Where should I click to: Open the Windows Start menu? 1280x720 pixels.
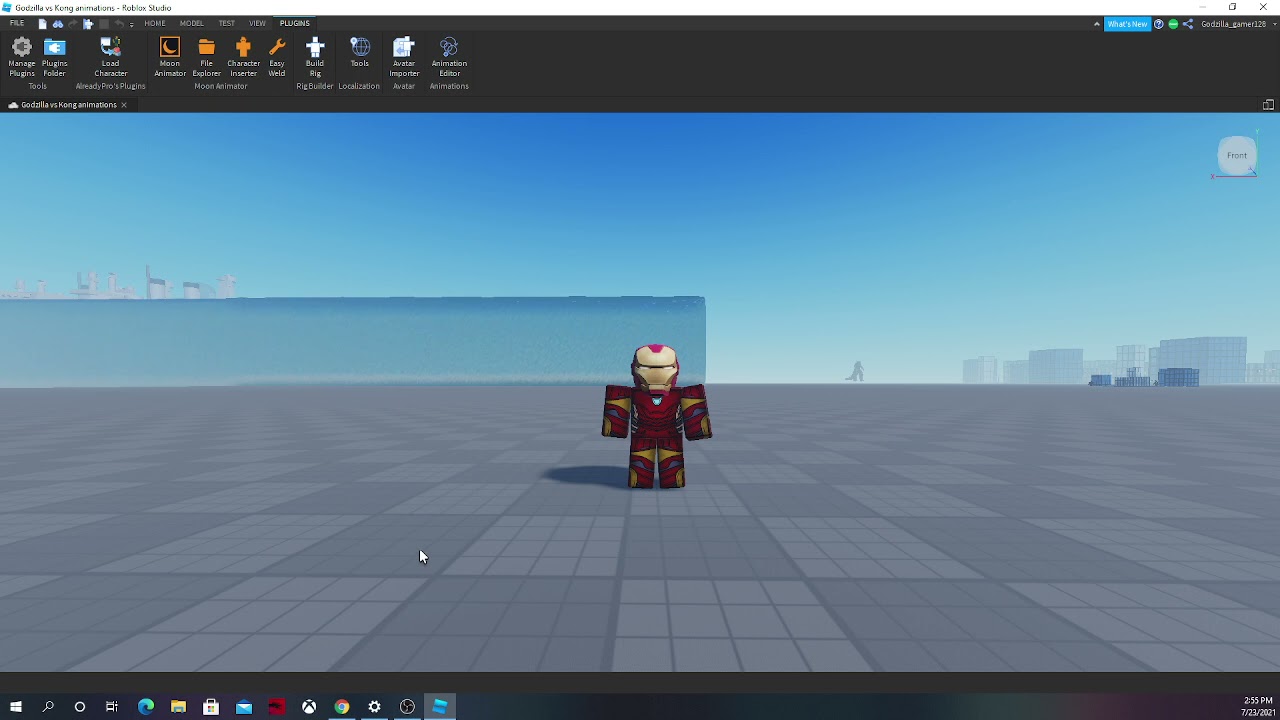16,707
